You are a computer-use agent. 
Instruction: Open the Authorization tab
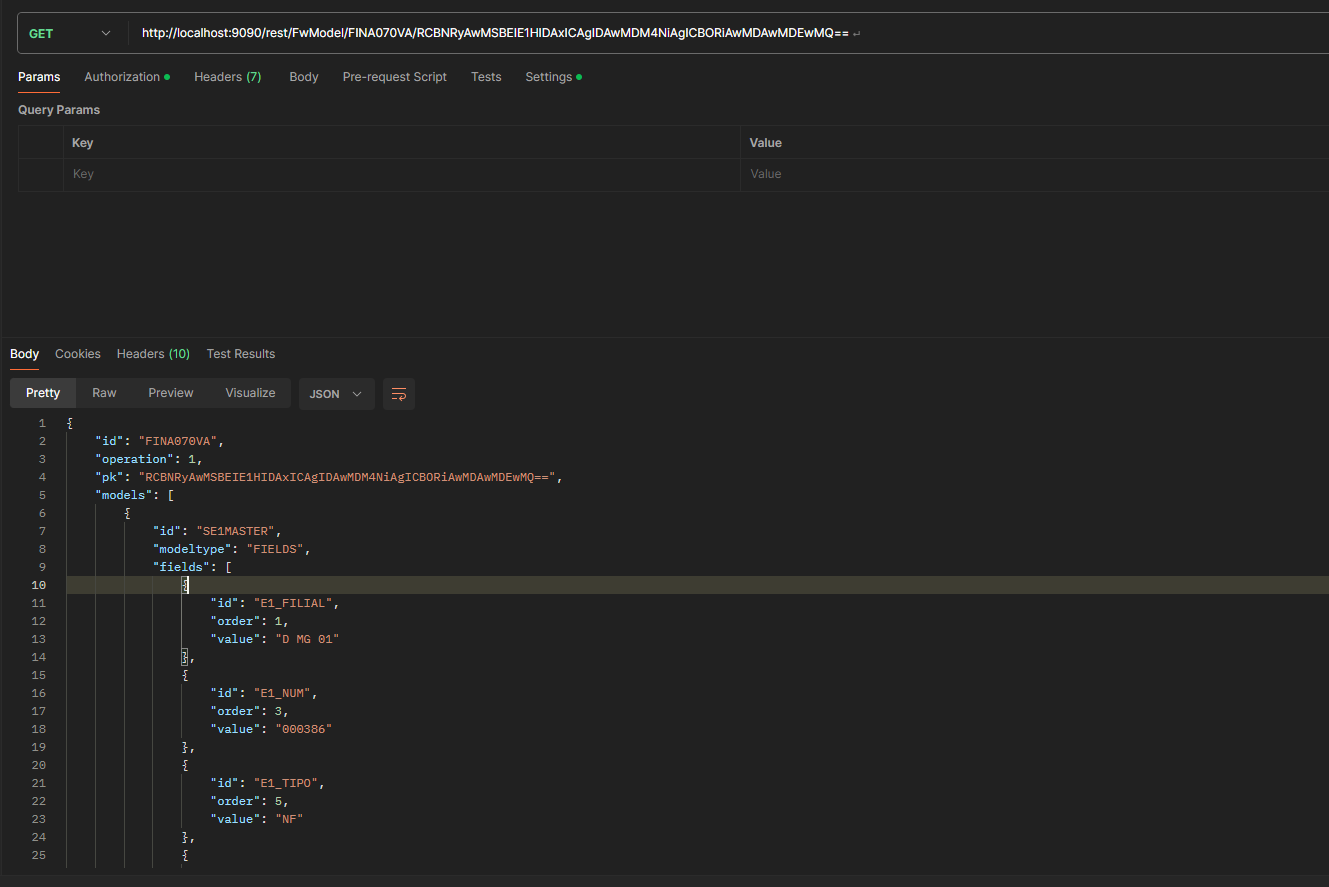[126, 77]
